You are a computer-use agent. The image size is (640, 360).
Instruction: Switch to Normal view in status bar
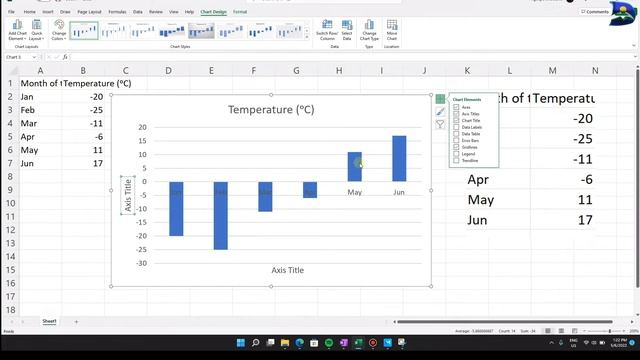(548, 331)
